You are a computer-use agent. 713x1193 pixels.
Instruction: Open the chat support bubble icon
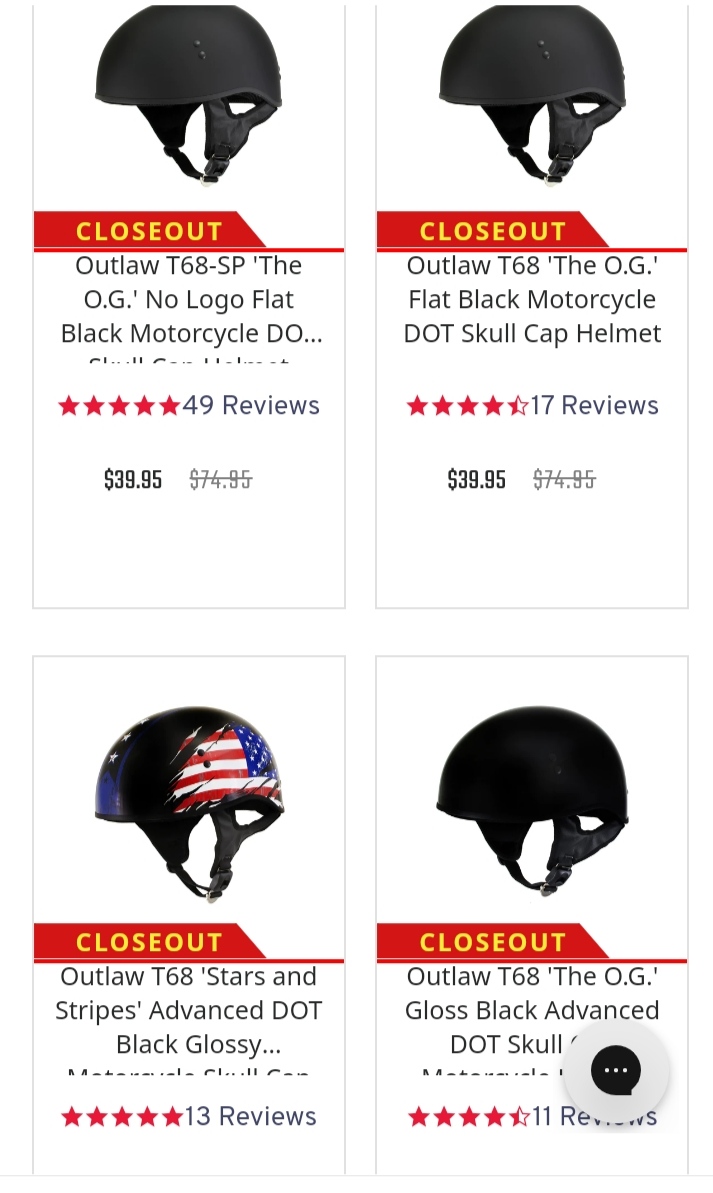point(615,1071)
